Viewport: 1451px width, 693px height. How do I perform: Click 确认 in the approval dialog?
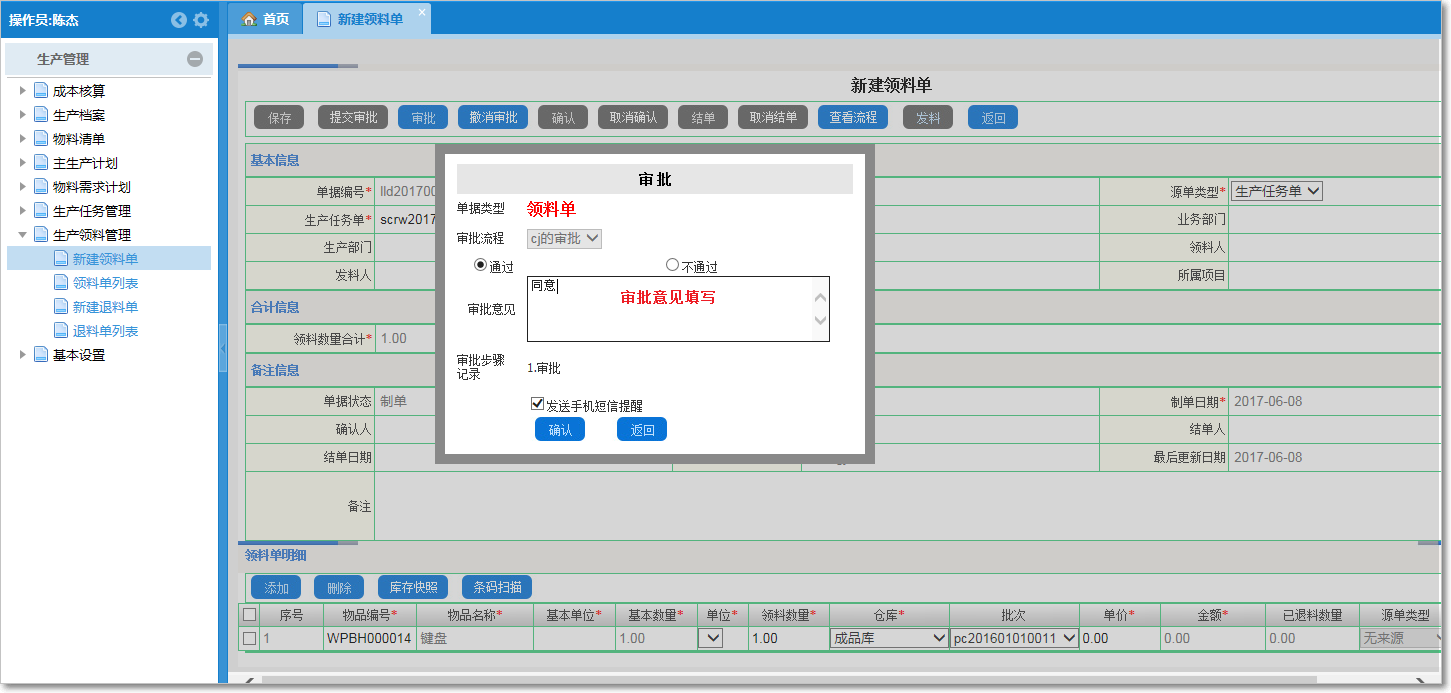tap(559, 429)
